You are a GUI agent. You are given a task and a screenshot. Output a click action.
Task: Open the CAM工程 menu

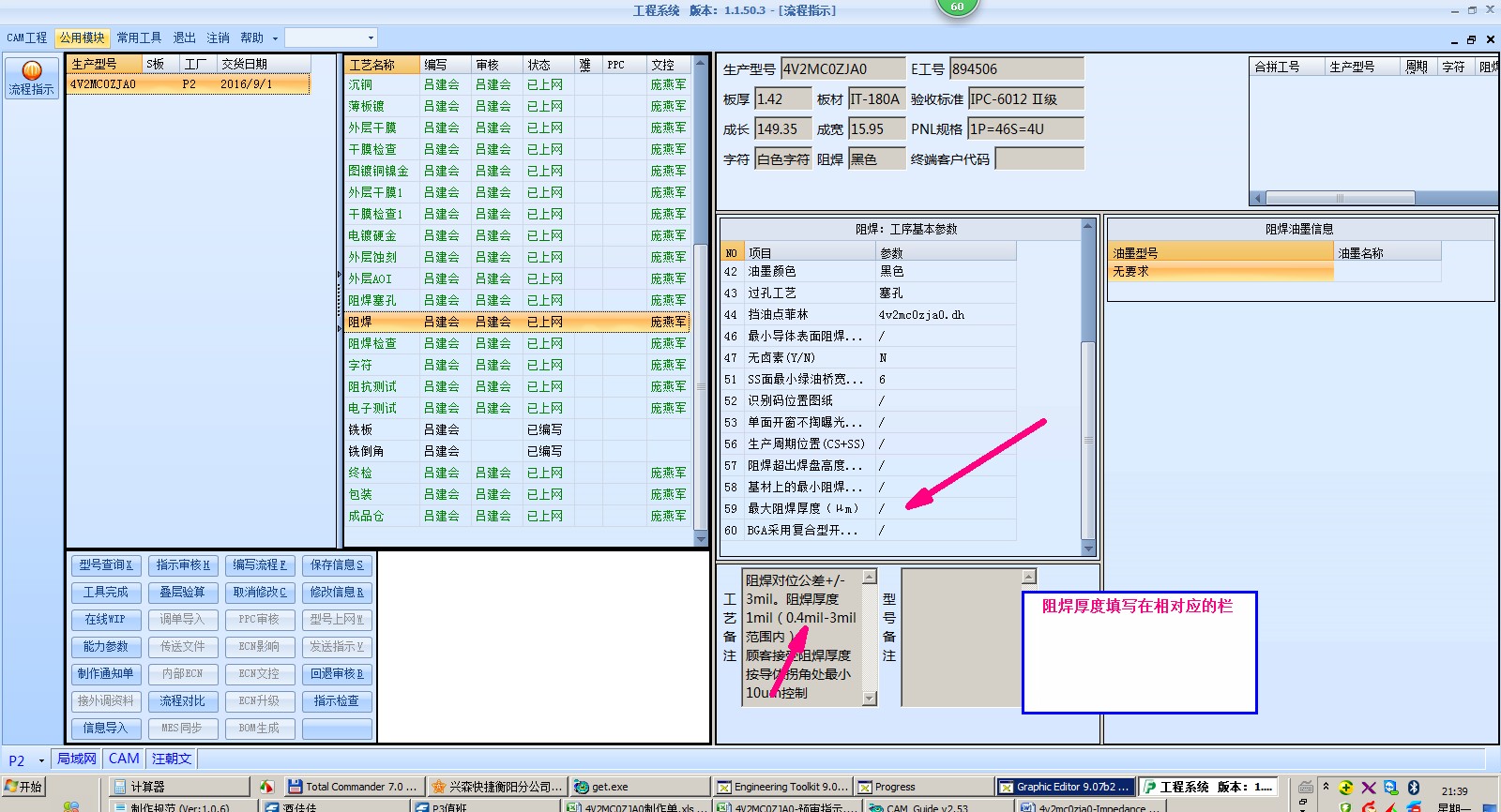27,38
